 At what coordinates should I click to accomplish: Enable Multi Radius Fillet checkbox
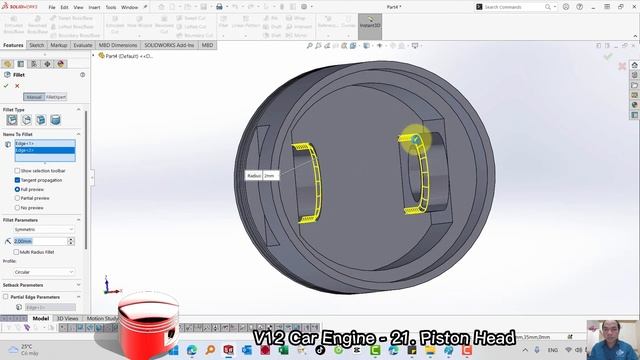pyautogui.click(x=16, y=252)
